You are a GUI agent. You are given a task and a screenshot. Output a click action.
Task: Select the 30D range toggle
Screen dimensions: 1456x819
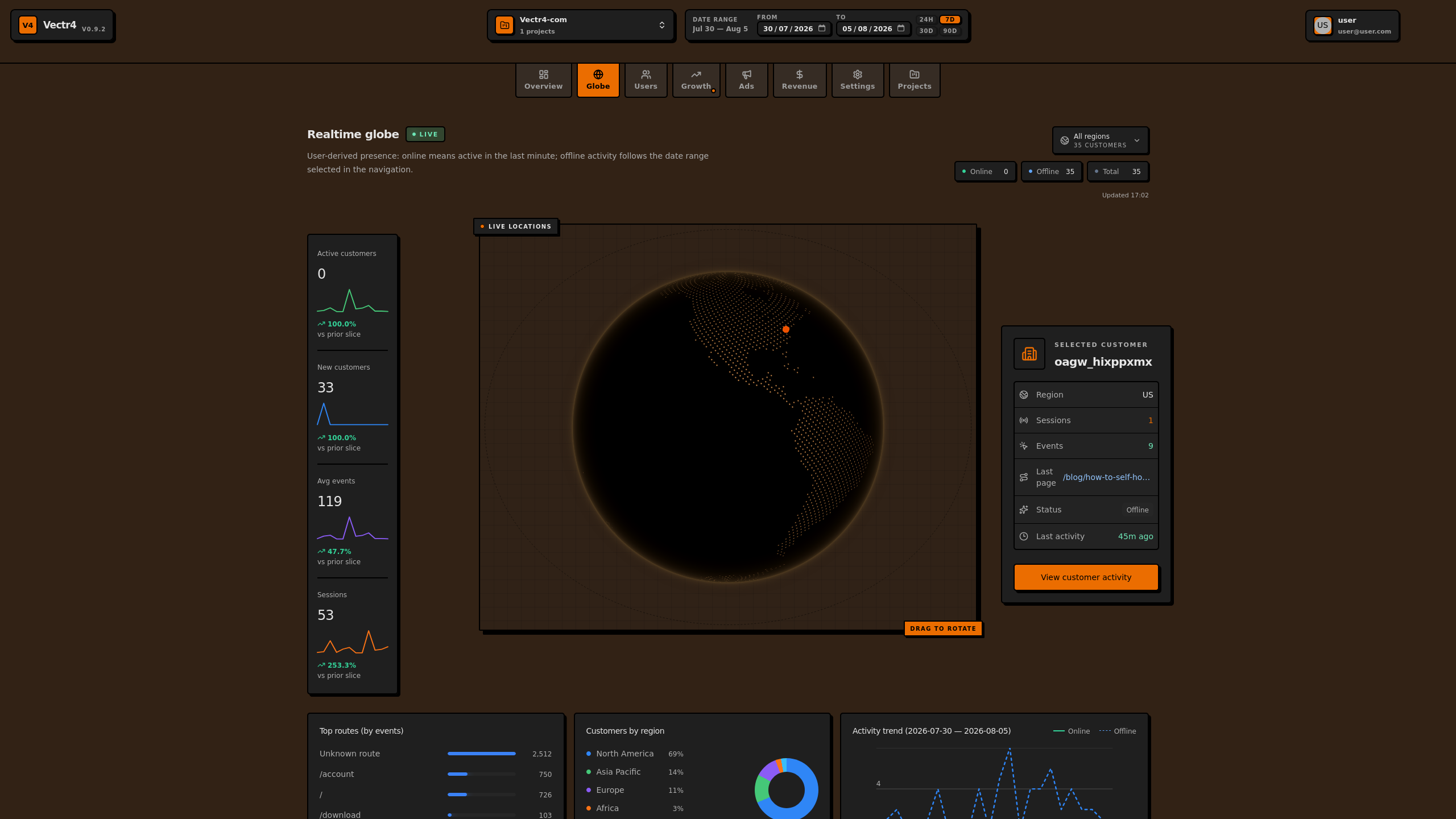coord(926,31)
